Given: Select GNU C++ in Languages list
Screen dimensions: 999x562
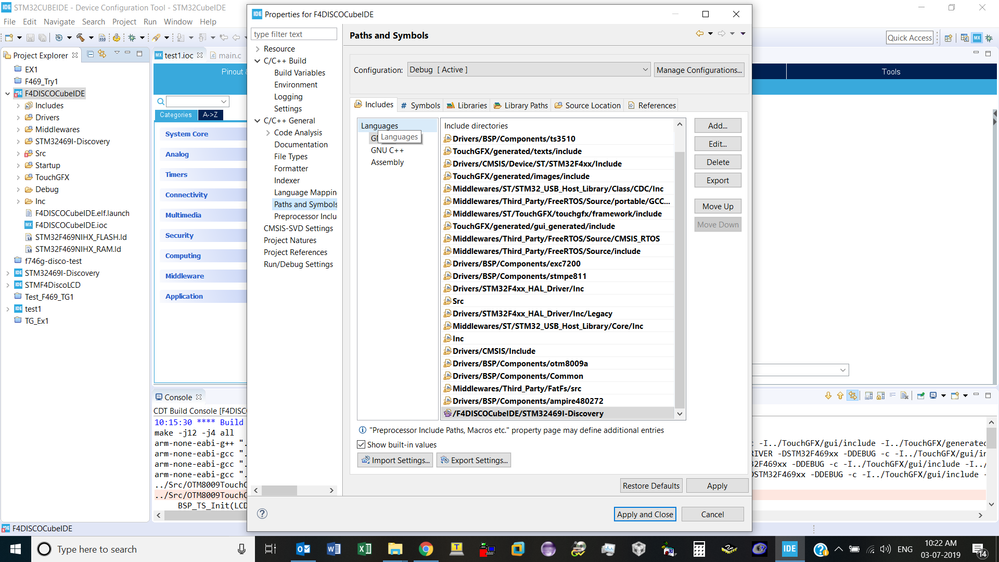Looking at the screenshot, I should (x=387, y=150).
